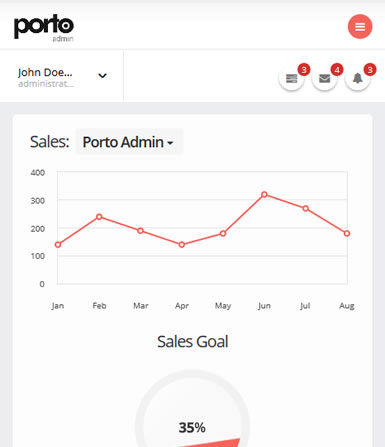Image resolution: width=385 pixels, height=447 pixels.
Task: Click the Aug data point marker
Action: (347, 233)
